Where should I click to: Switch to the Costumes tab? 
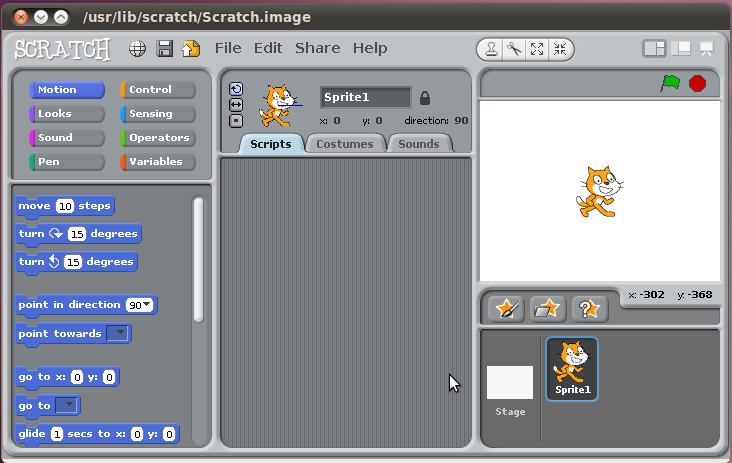(x=345, y=144)
